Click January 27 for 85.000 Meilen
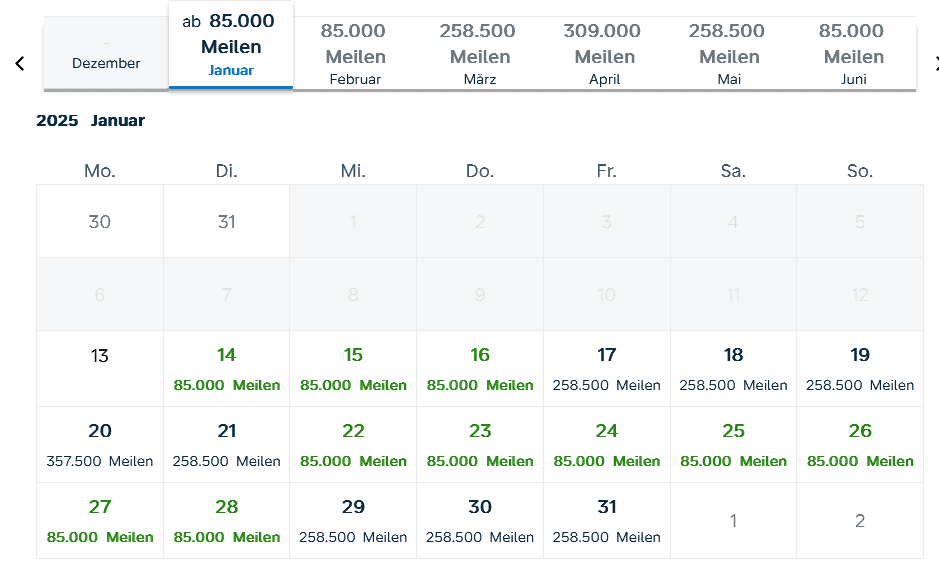This screenshot has width=939, height=569. [100, 520]
